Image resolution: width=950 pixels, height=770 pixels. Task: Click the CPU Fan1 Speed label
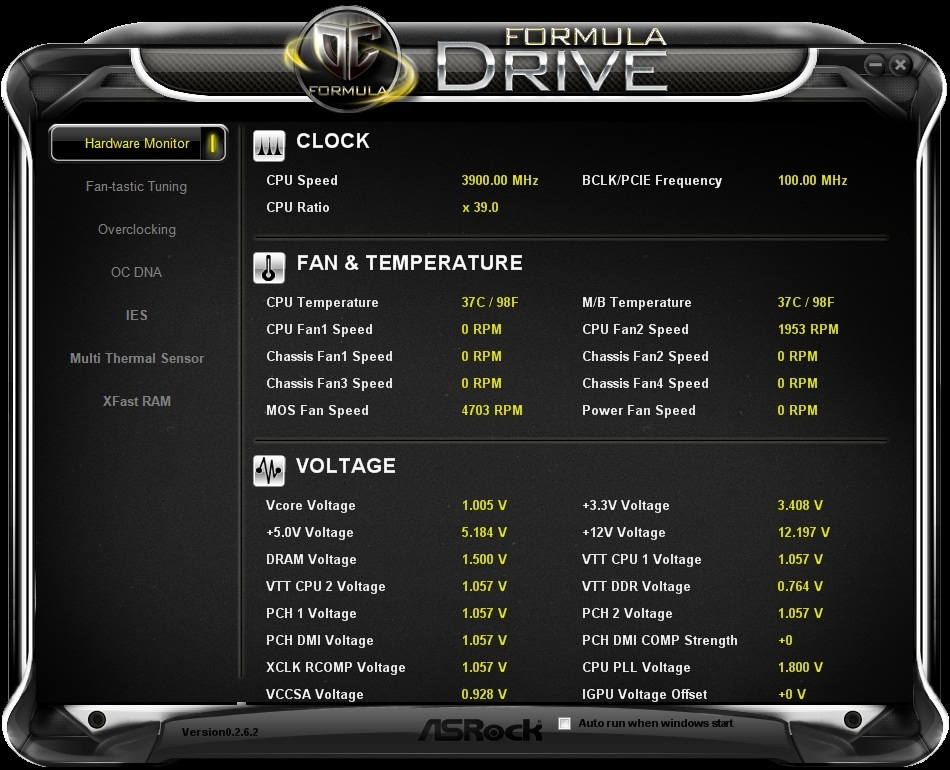pyautogui.click(x=319, y=330)
